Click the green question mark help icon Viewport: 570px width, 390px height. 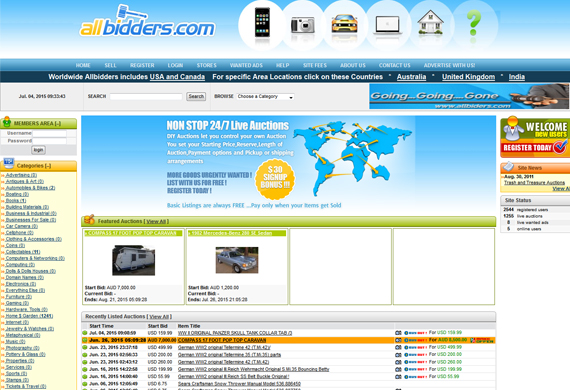[473, 23]
